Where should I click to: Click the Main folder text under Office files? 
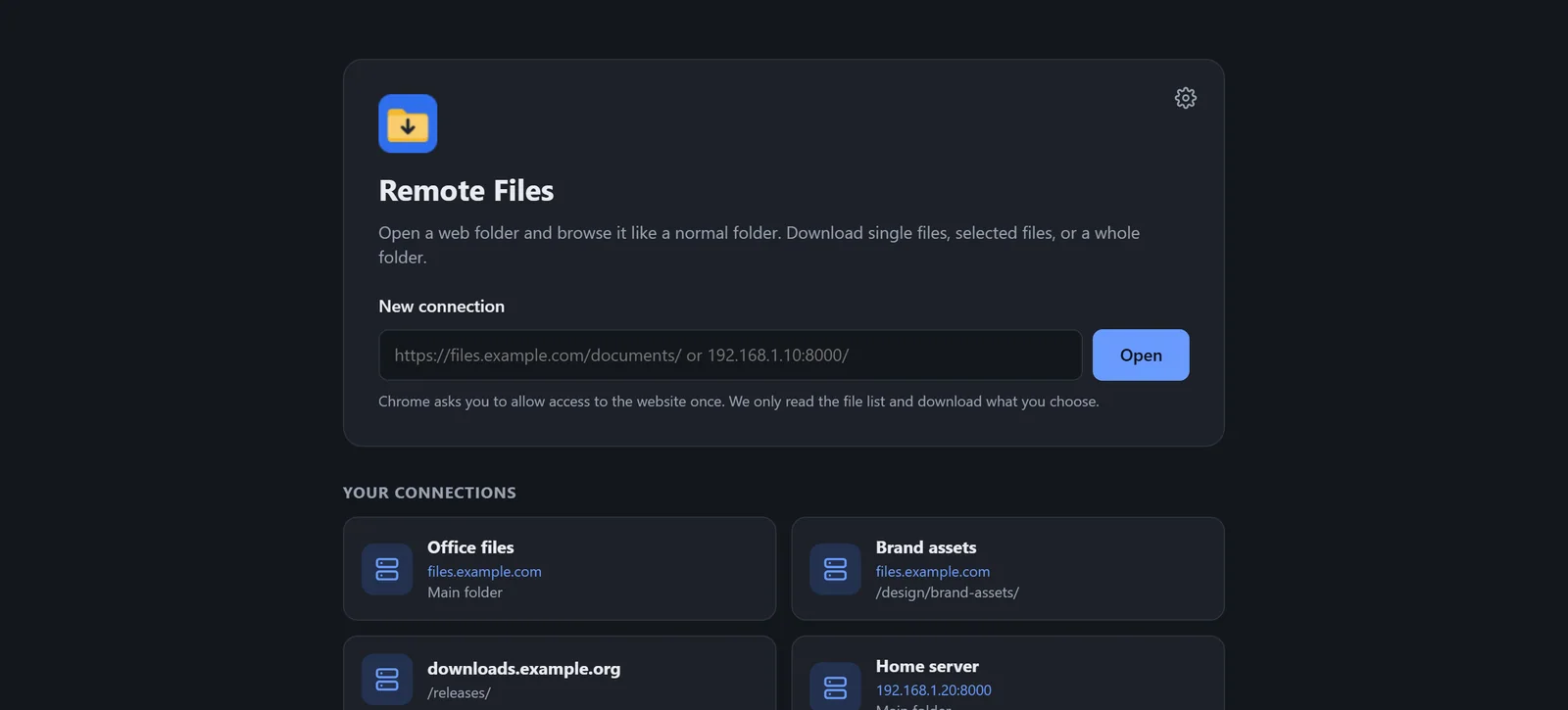[x=465, y=592]
